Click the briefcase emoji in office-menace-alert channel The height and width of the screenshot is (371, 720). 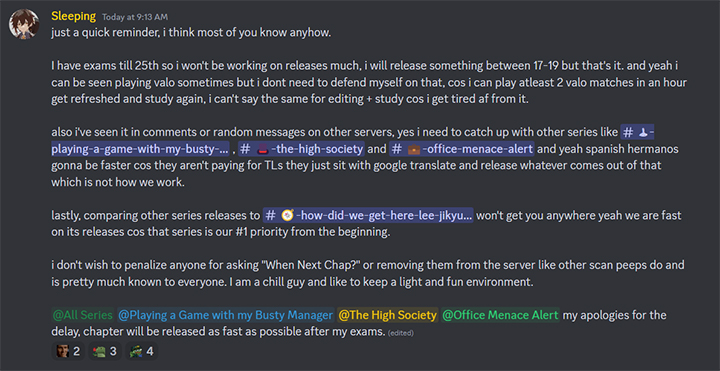point(414,149)
